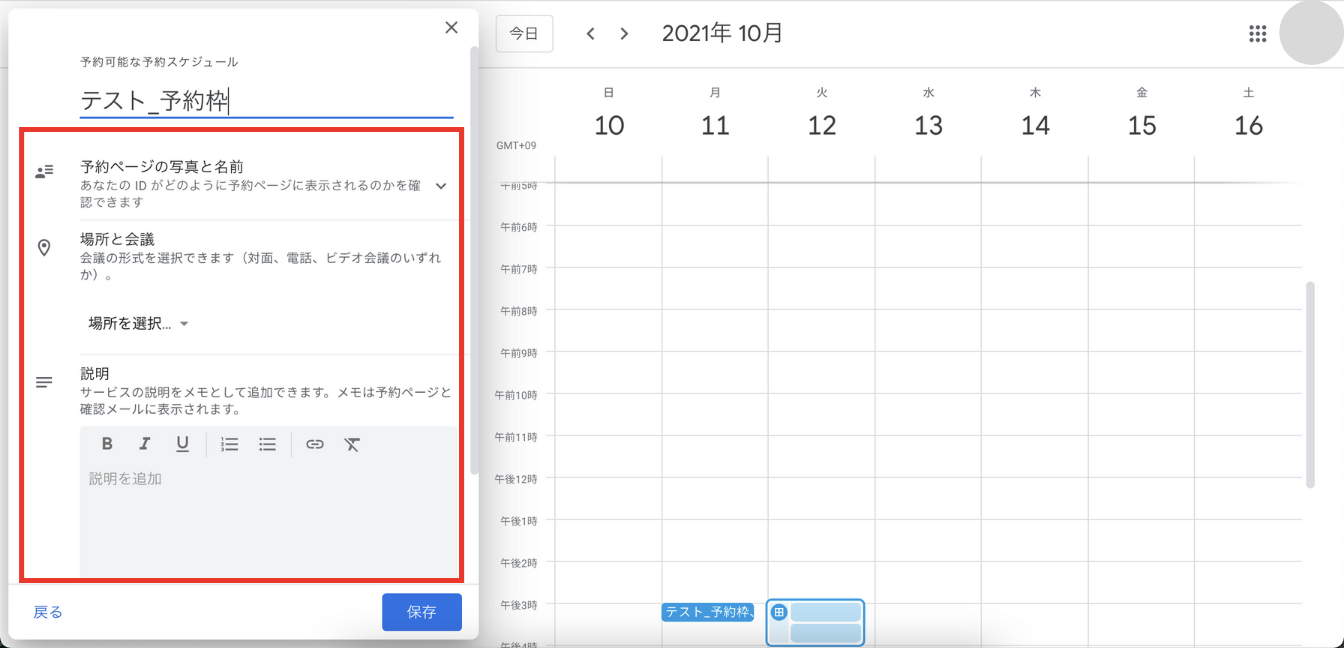Click 説明 section heading

tap(95, 374)
